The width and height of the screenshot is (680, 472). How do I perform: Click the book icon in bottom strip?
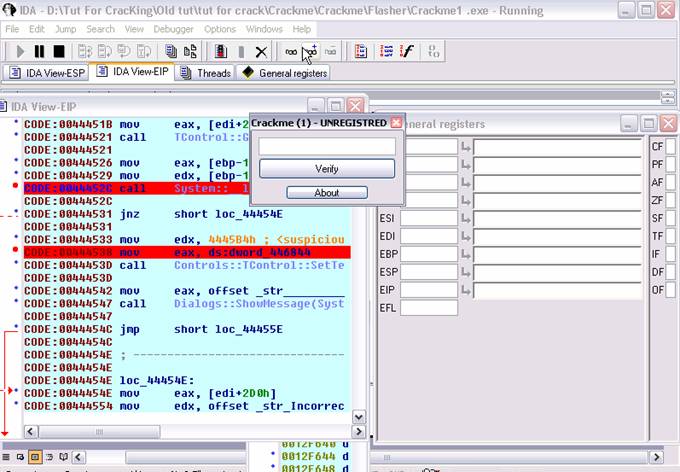(63, 457)
